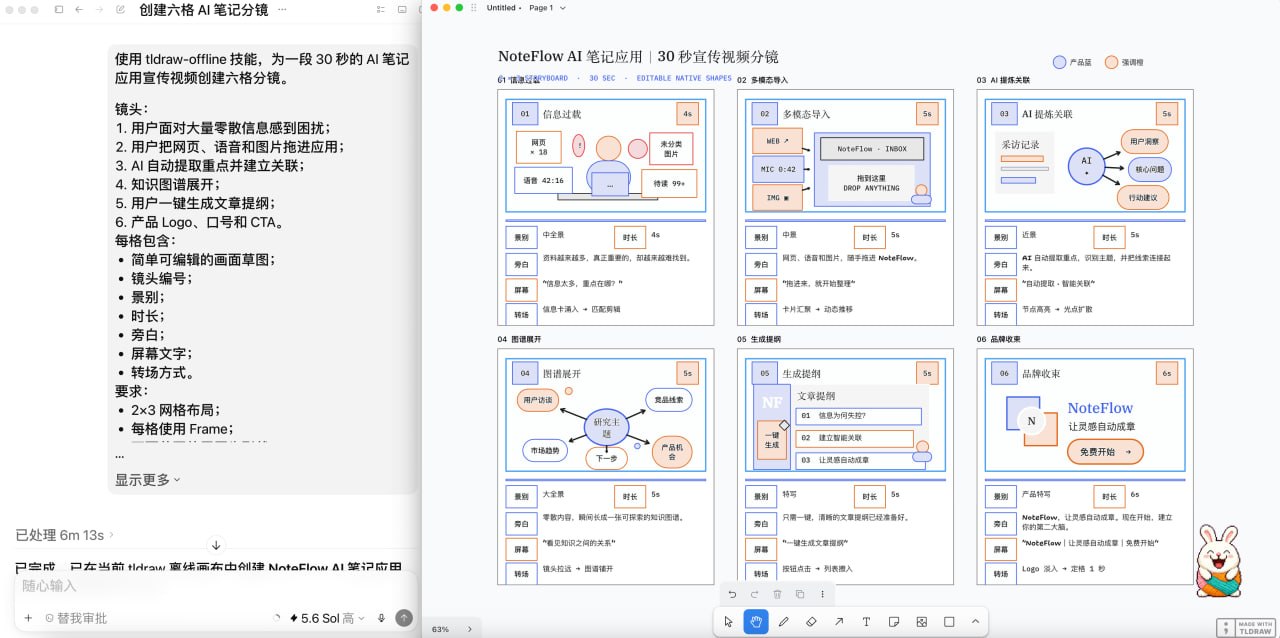Select the 03 AI 提炼关联 frame label
Screen dimensions: 1280x638
[x=1003, y=80]
